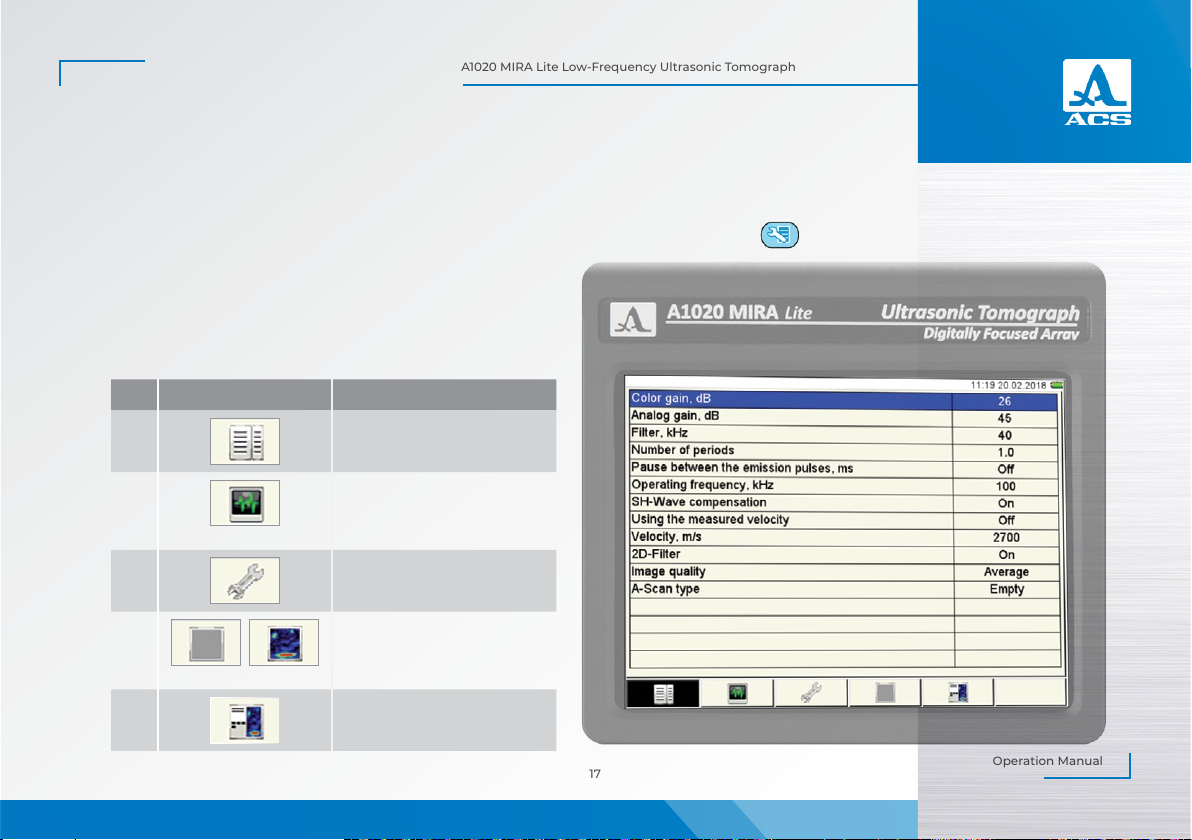Screen dimensions: 1192x840
Task: Click the A-Scan type value Empty
Action: [x=1007, y=589]
